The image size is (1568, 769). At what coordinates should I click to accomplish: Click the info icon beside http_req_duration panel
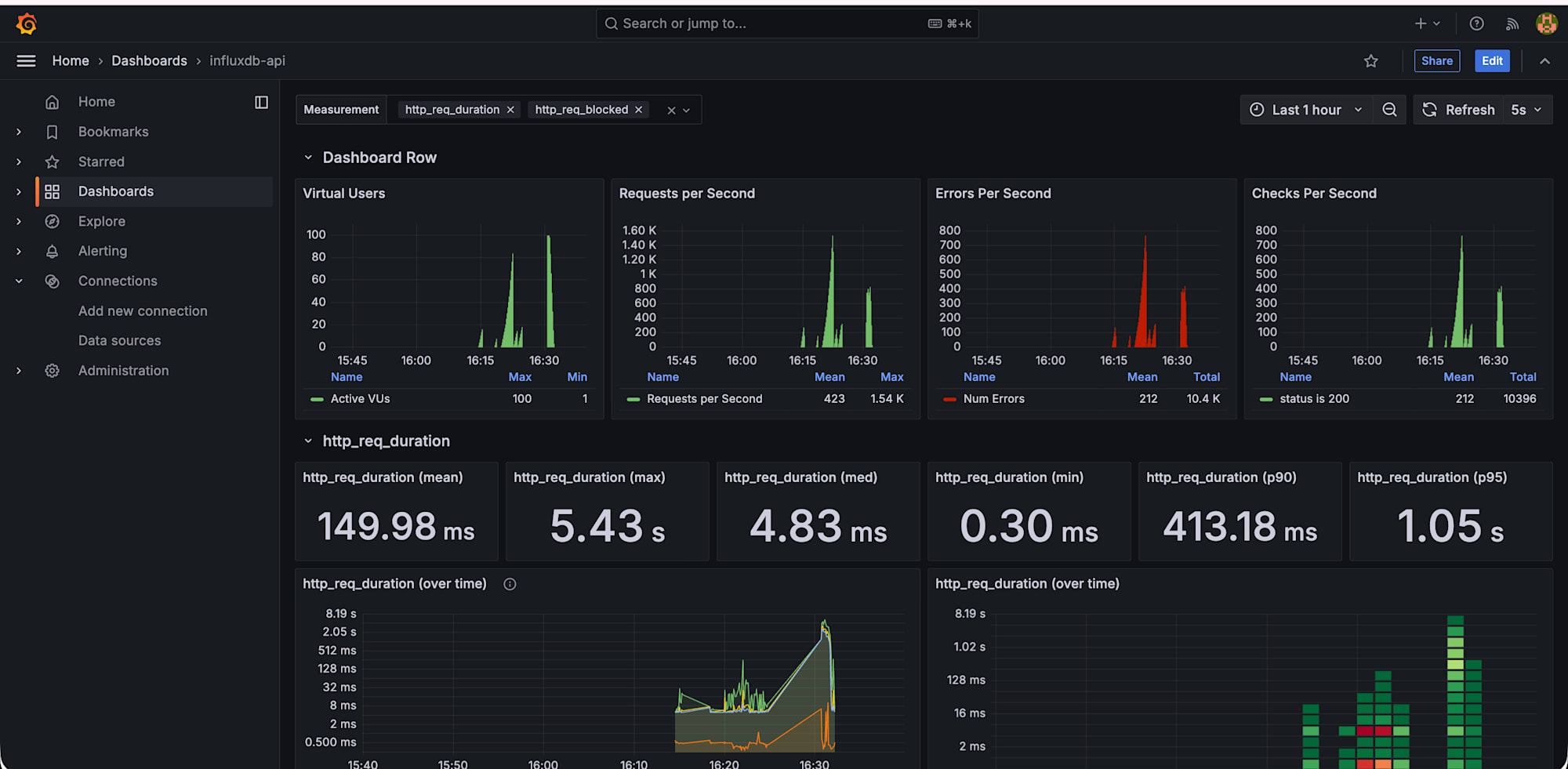tap(510, 584)
